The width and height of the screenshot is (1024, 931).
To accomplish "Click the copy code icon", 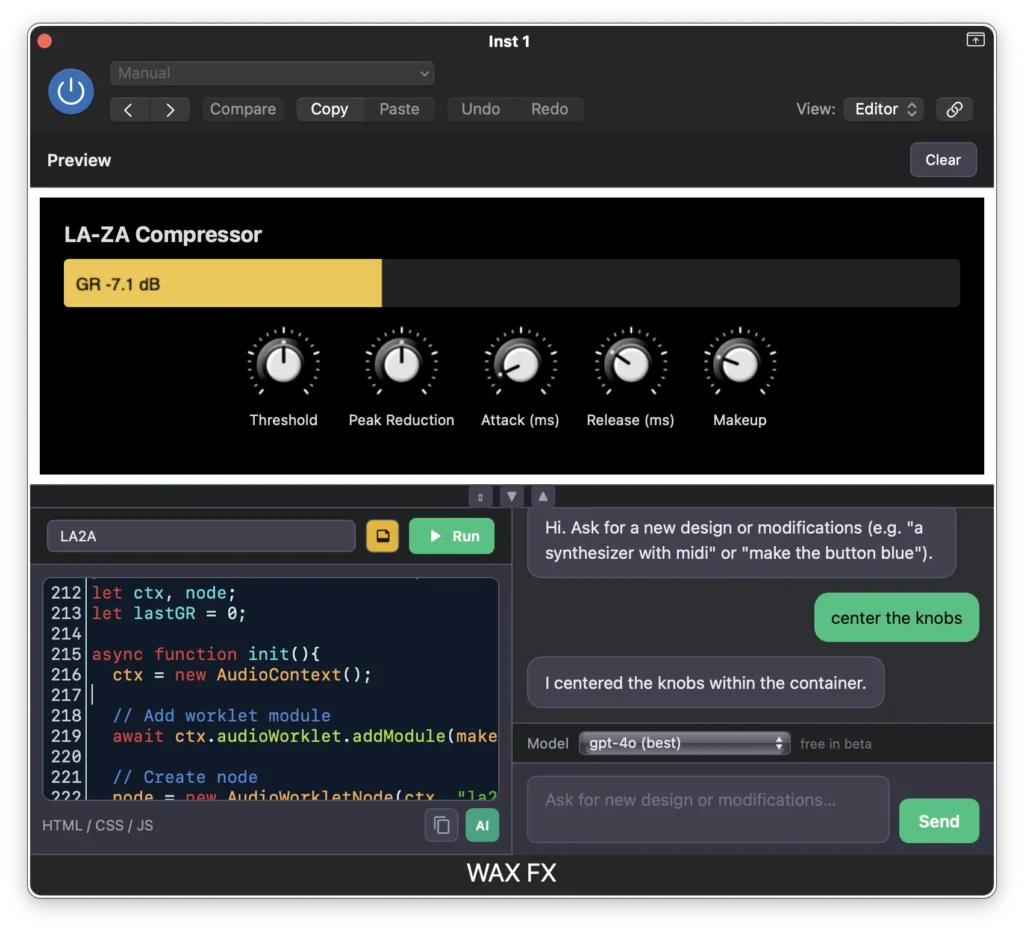I will tap(441, 825).
